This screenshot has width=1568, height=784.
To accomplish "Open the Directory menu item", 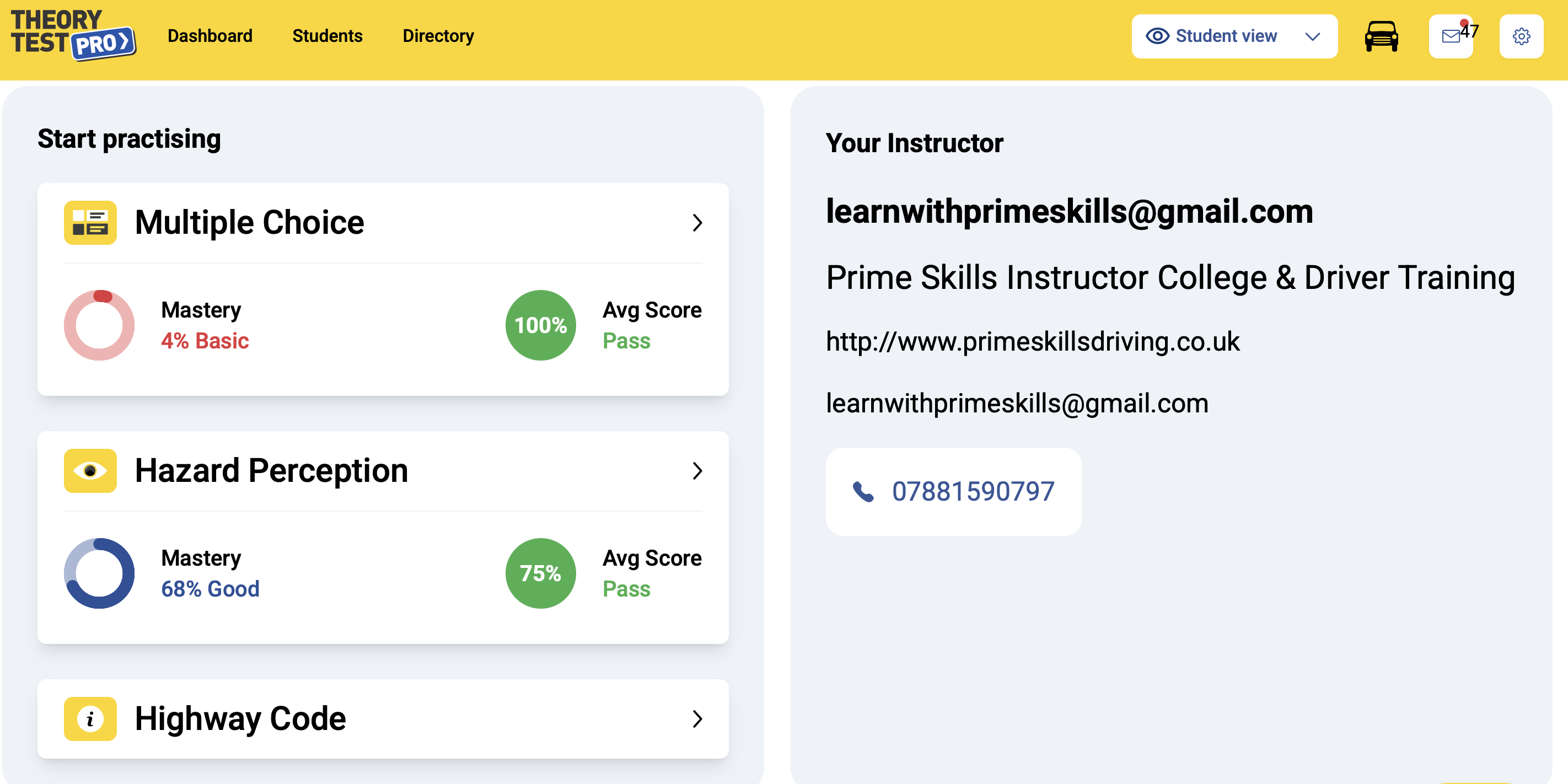I will [438, 36].
